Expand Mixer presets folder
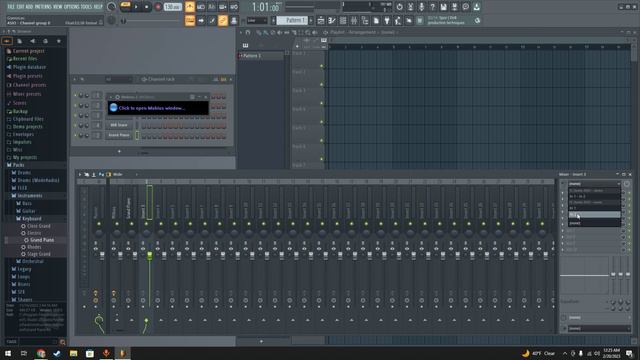 point(27,94)
